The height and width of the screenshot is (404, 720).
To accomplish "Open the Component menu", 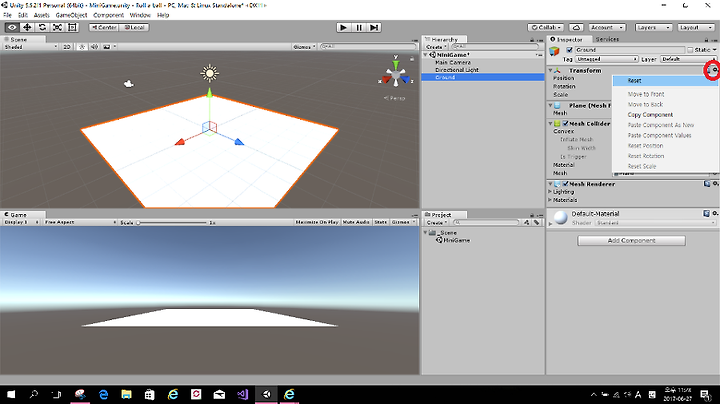I will (108, 15).
